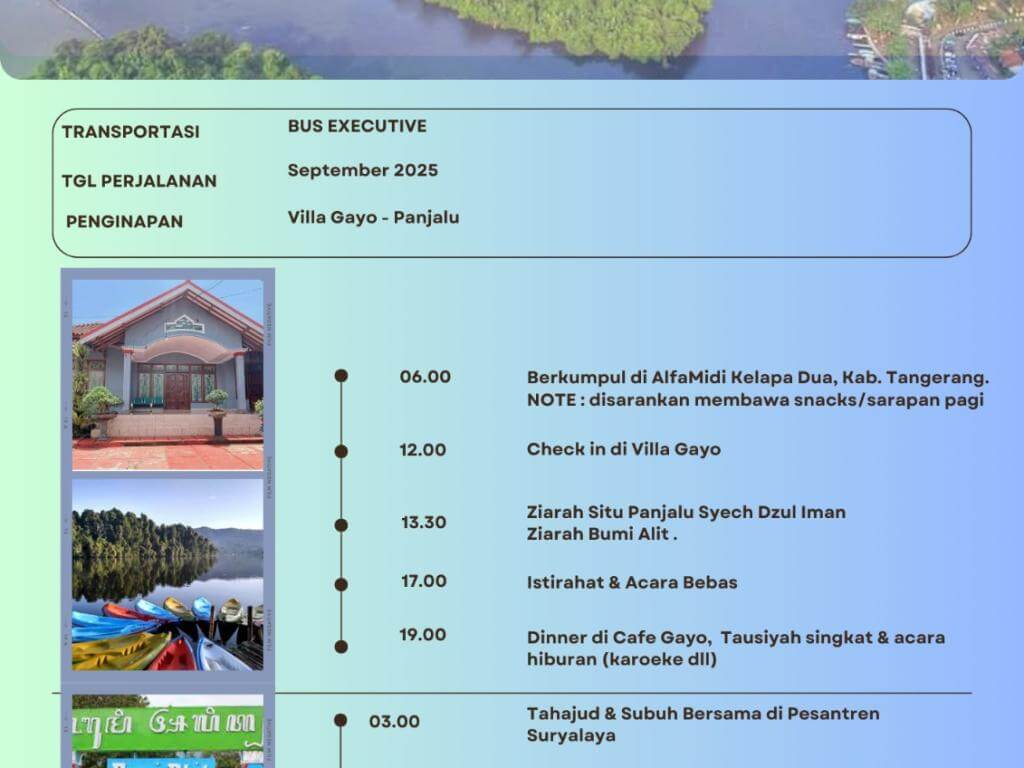This screenshot has height=768, width=1024.
Task: Select the BUS EXECUTIVE text
Action: (x=357, y=126)
